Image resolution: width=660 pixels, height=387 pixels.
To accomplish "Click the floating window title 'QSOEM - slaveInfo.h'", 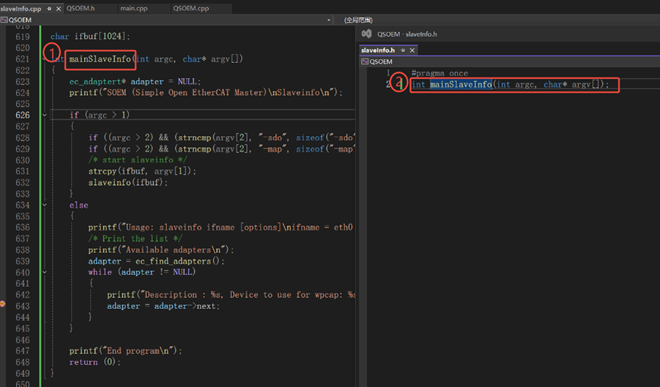I will [x=407, y=34].
